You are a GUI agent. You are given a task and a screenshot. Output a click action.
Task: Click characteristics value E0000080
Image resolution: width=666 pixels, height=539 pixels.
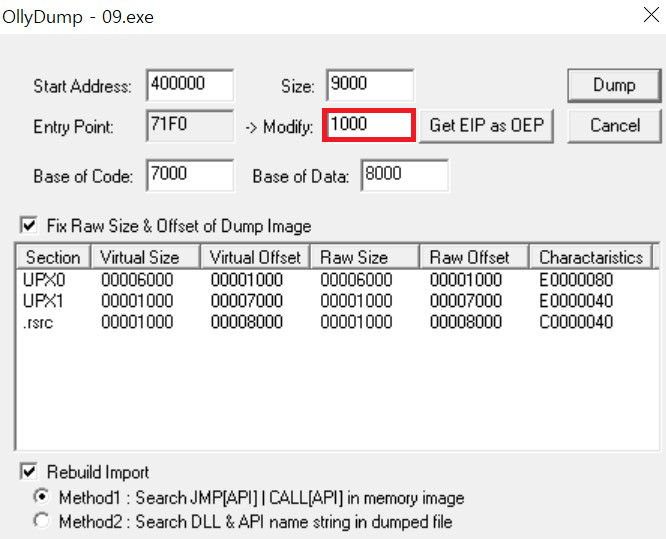(576, 280)
